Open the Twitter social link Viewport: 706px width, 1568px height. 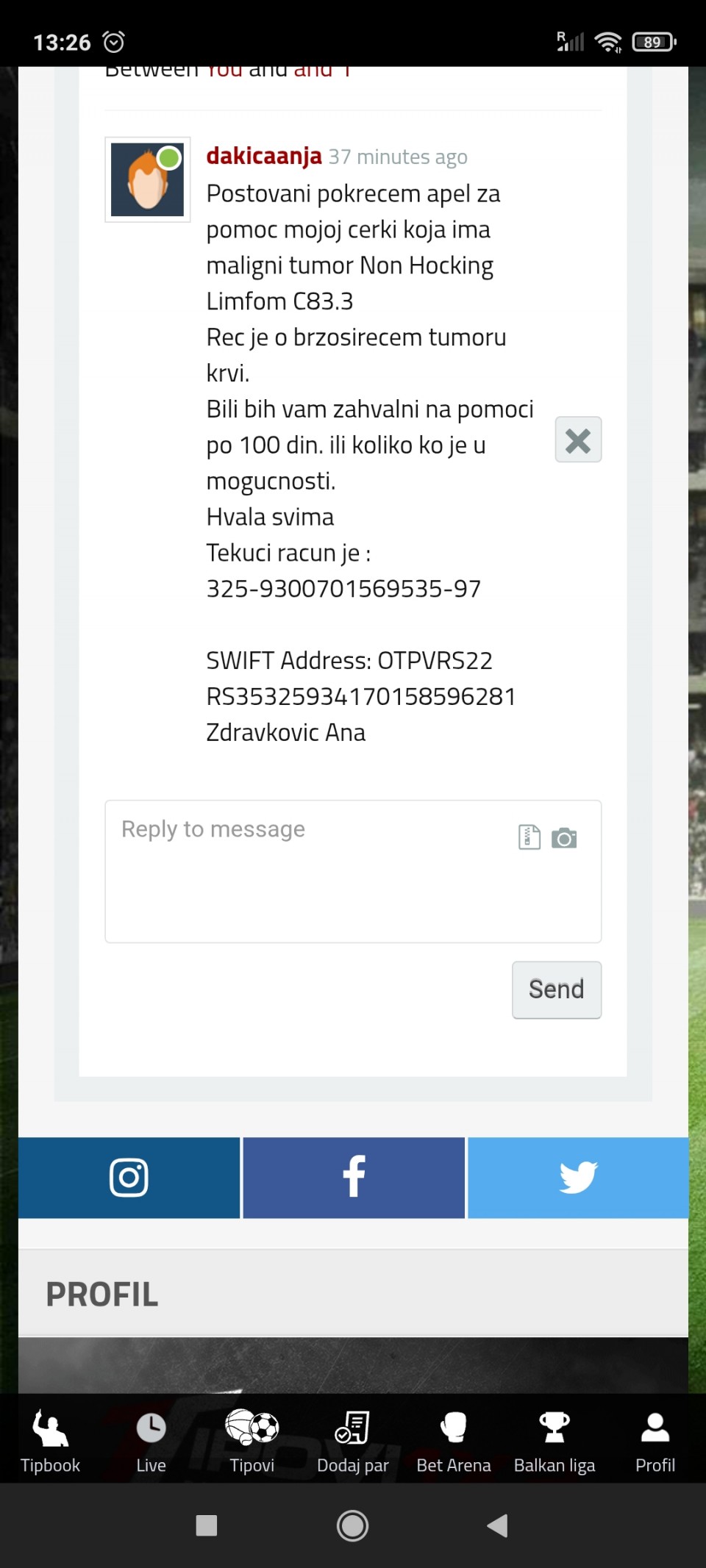pos(578,1178)
